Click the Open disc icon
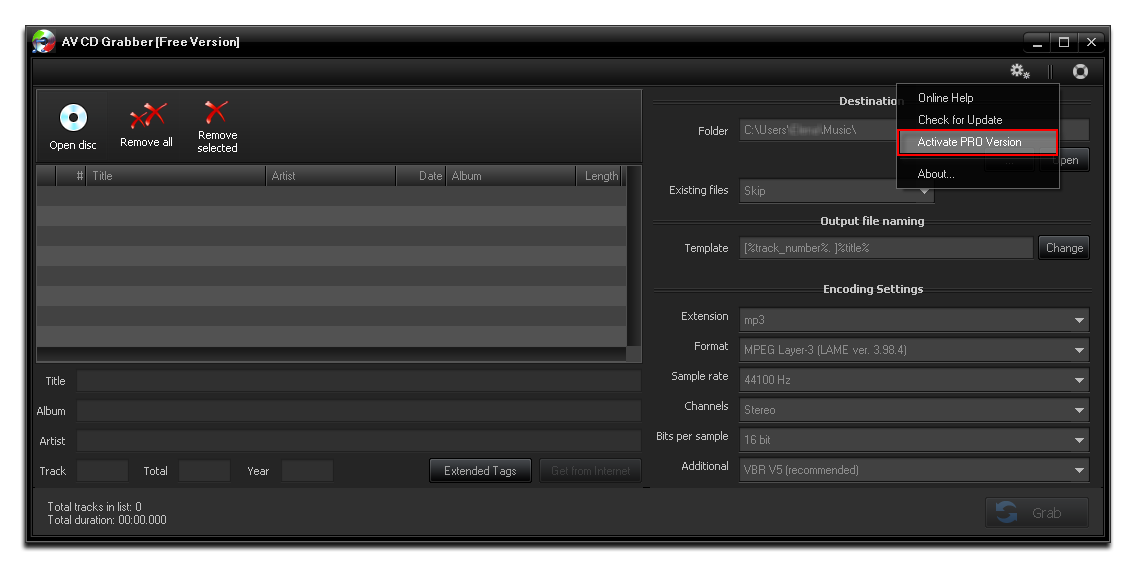The height and width of the screenshot is (568, 1136). coord(73,119)
